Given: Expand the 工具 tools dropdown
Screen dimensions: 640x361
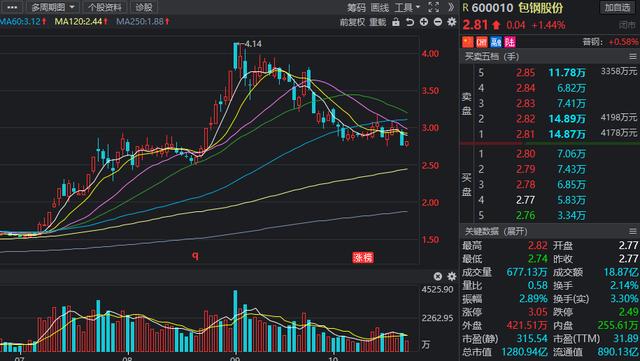Looking at the screenshot, I should click(407, 7).
